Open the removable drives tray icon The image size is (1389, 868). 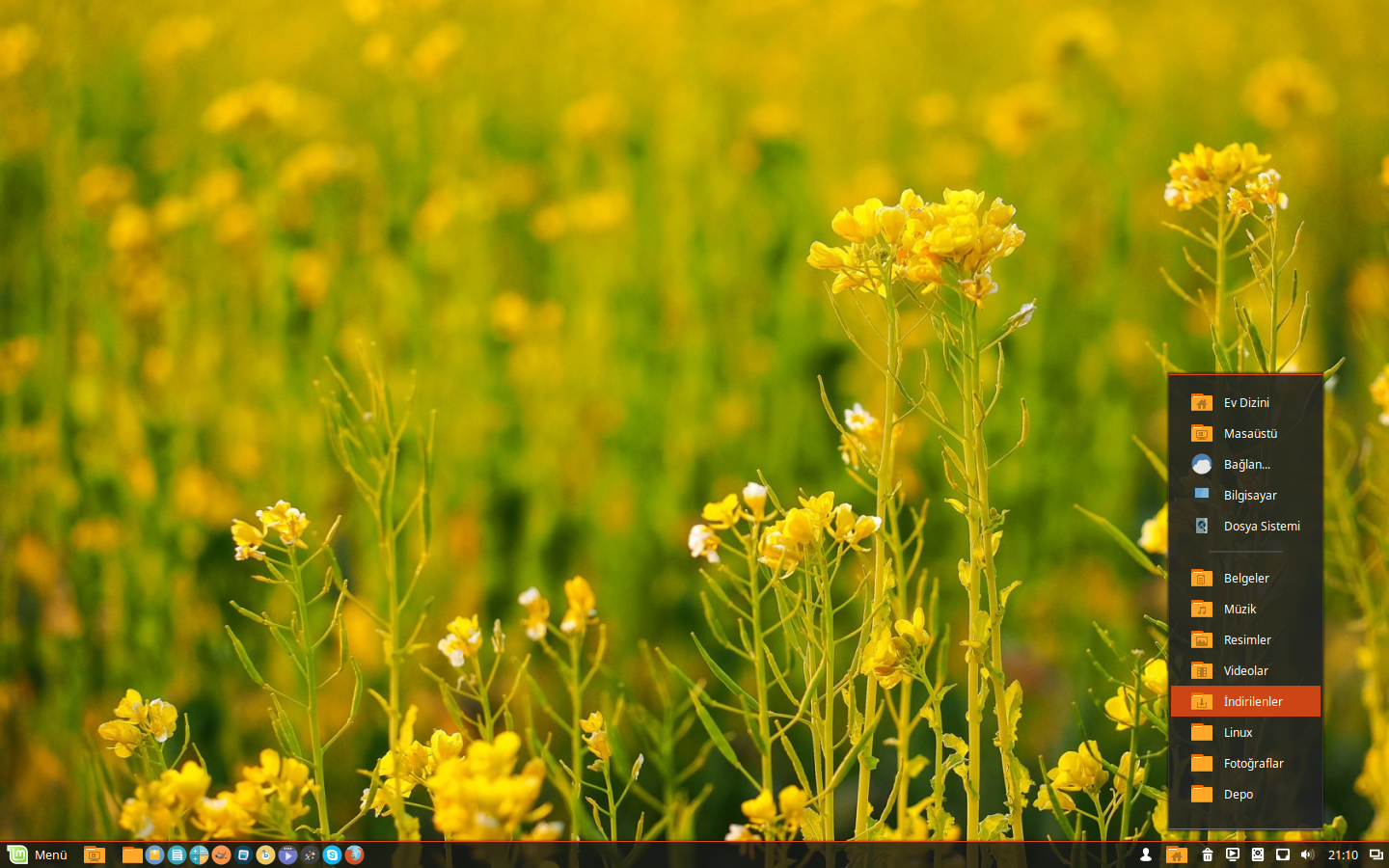tap(1258, 854)
